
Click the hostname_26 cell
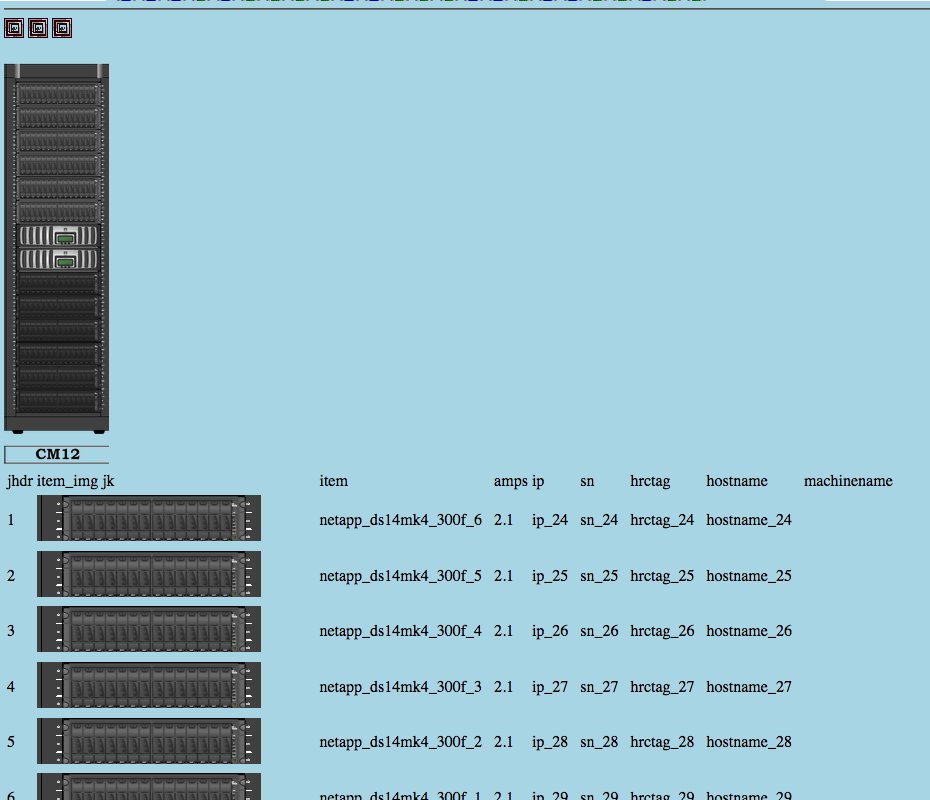coord(749,631)
